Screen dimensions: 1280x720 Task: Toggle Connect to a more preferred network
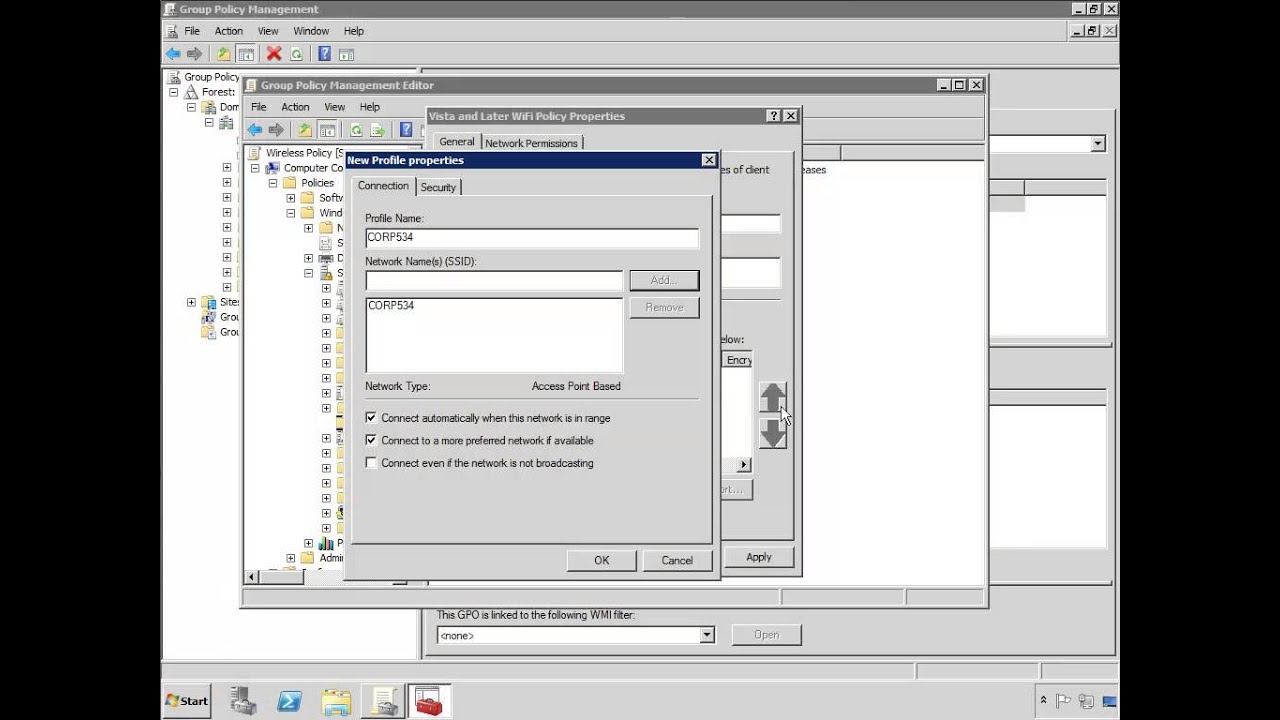pos(371,440)
